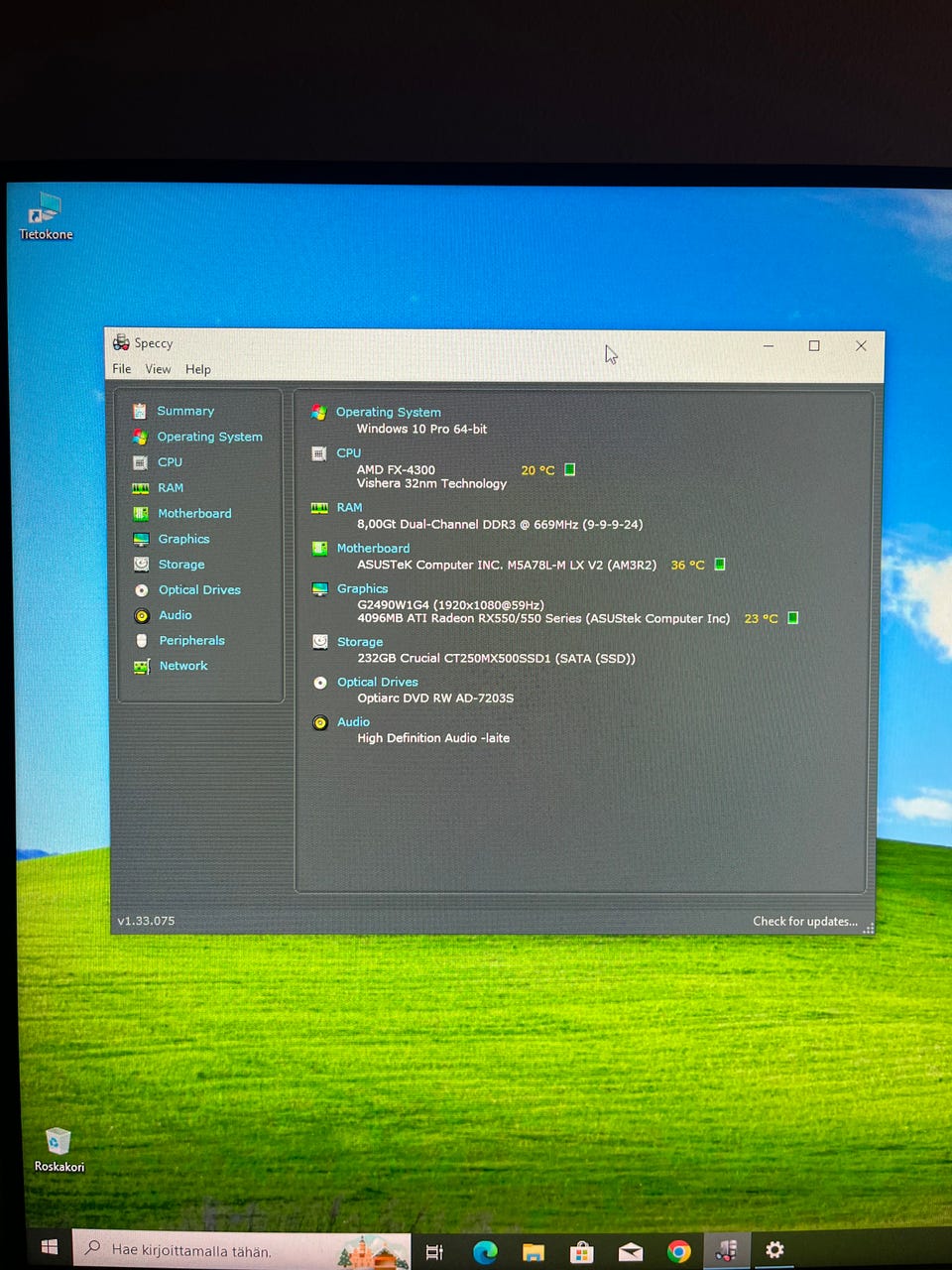
Task: Open the Tietokone desktop icon
Action: pyautogui.click(x=46, y=216)
